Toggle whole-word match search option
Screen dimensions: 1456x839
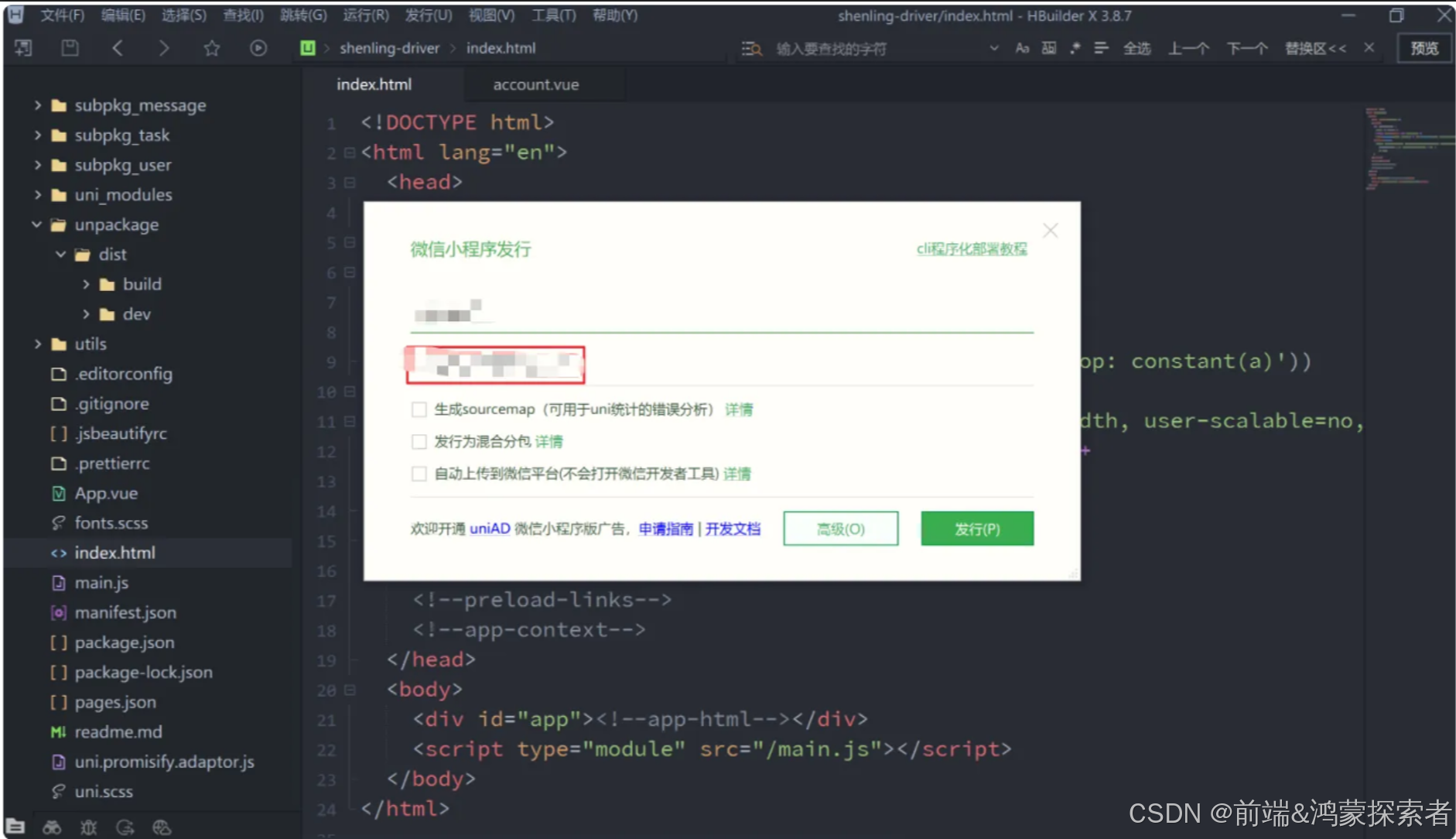1048,48
